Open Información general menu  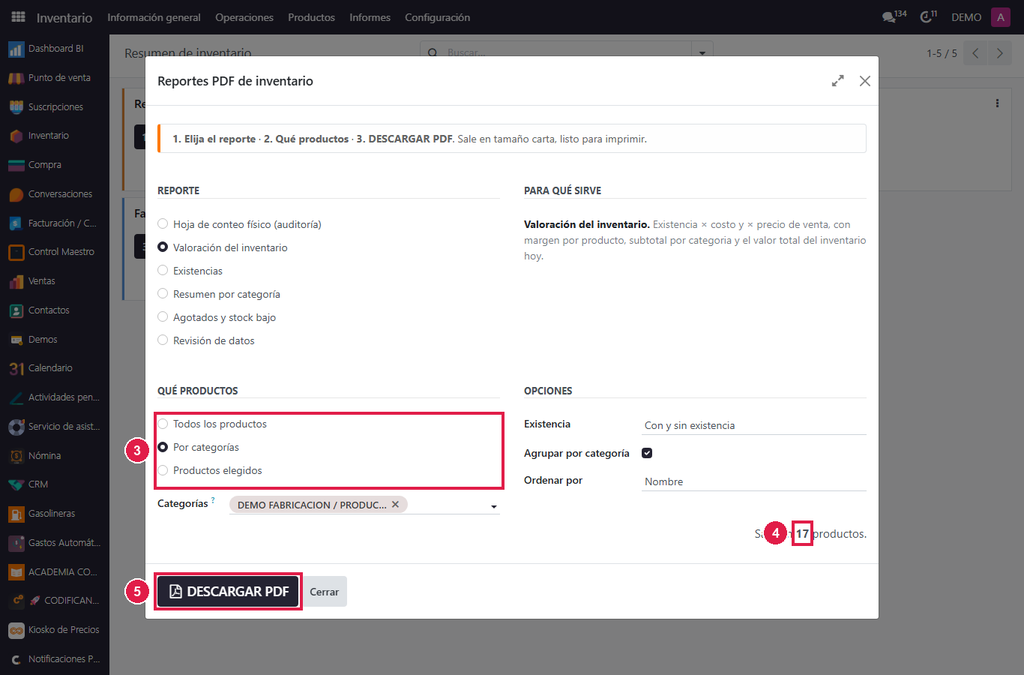point(154,17)
